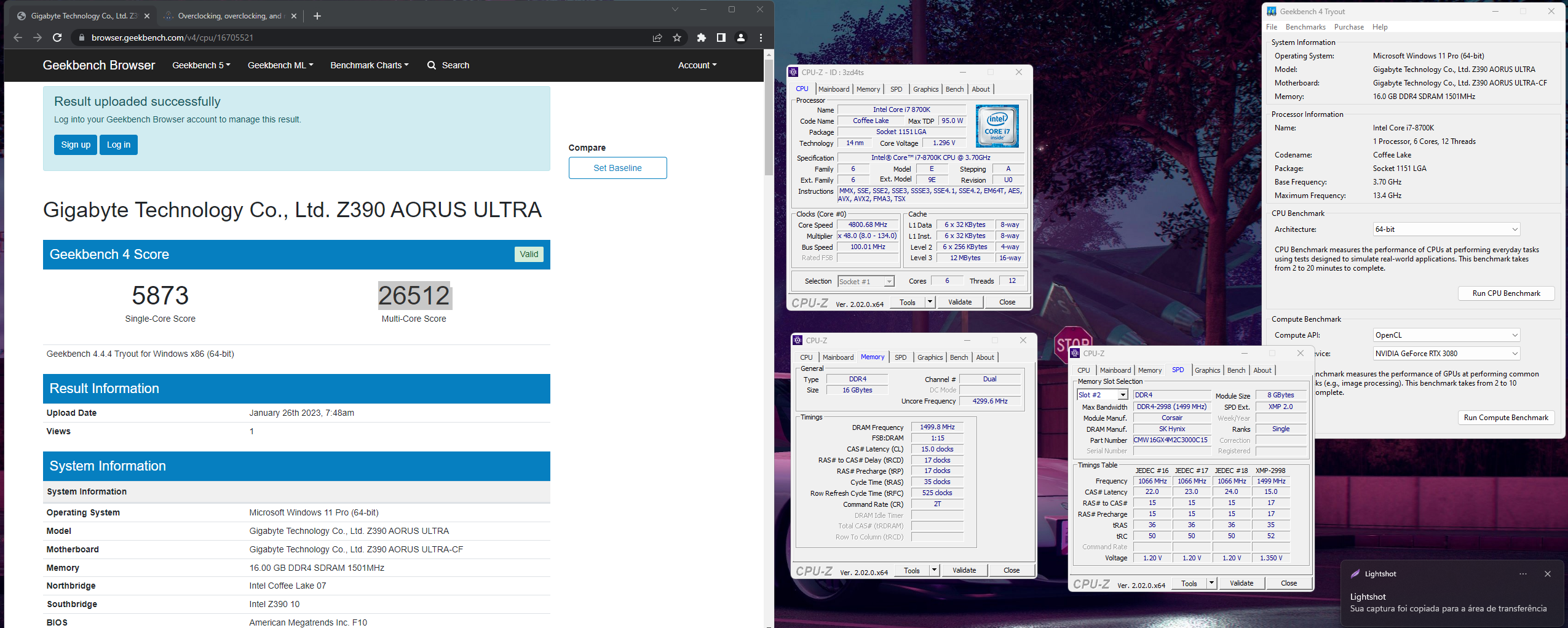Click the CPU-Z ID 3zd4ts window icon
Image resolution: width=1568 pixels, height=628 pixels.
pos(793,72)
